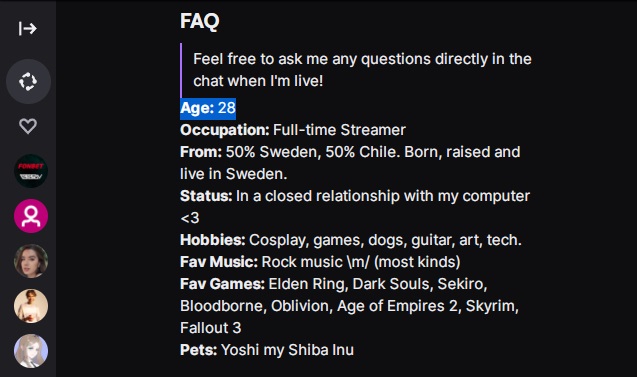Click the FAQ panel heading

pyautogui.click(x=199, y=21)
